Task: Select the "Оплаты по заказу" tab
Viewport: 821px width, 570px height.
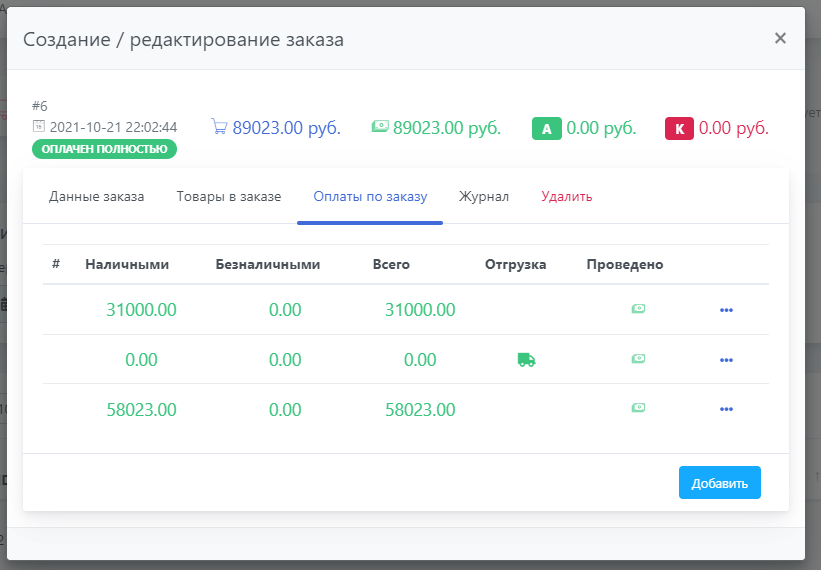Action: pyautogui.click(x=370, y=197)
